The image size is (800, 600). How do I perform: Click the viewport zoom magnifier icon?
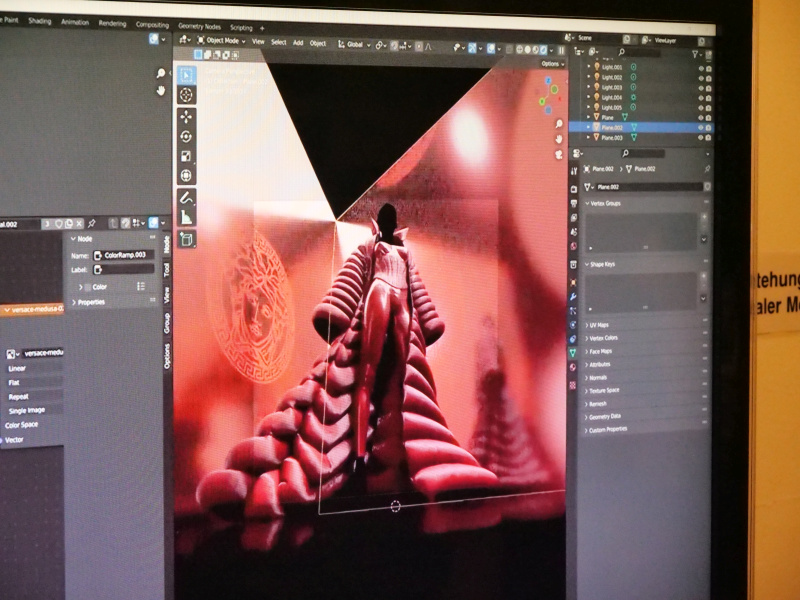pos(559,123)
